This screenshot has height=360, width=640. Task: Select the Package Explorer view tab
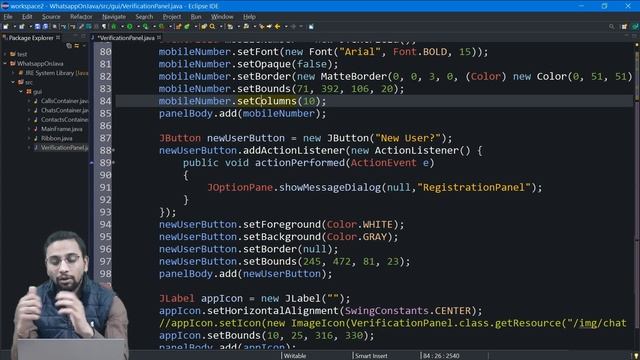coord(31,38)
